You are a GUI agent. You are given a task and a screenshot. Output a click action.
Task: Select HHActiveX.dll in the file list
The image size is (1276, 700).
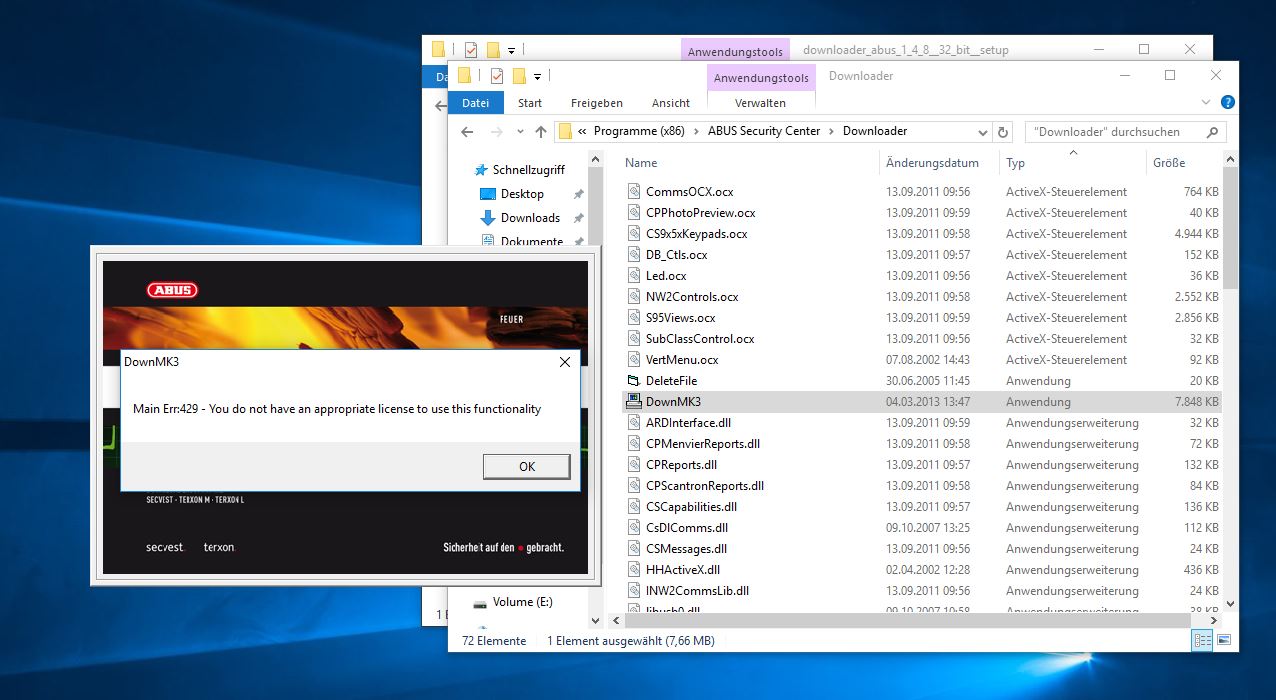click(682, 570)
